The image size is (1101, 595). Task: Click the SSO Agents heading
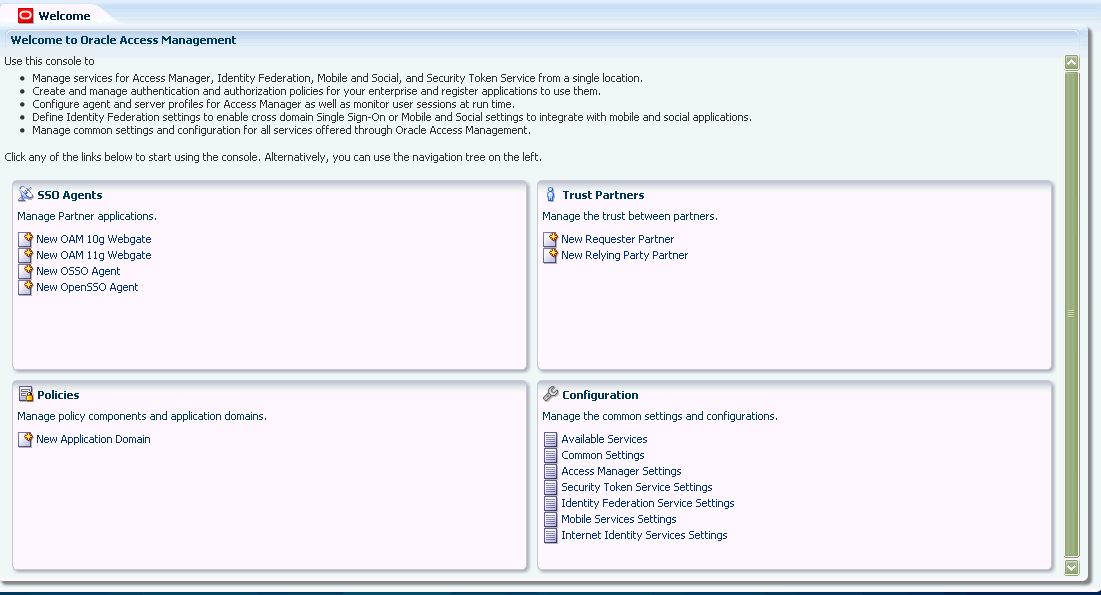(70, 195)
